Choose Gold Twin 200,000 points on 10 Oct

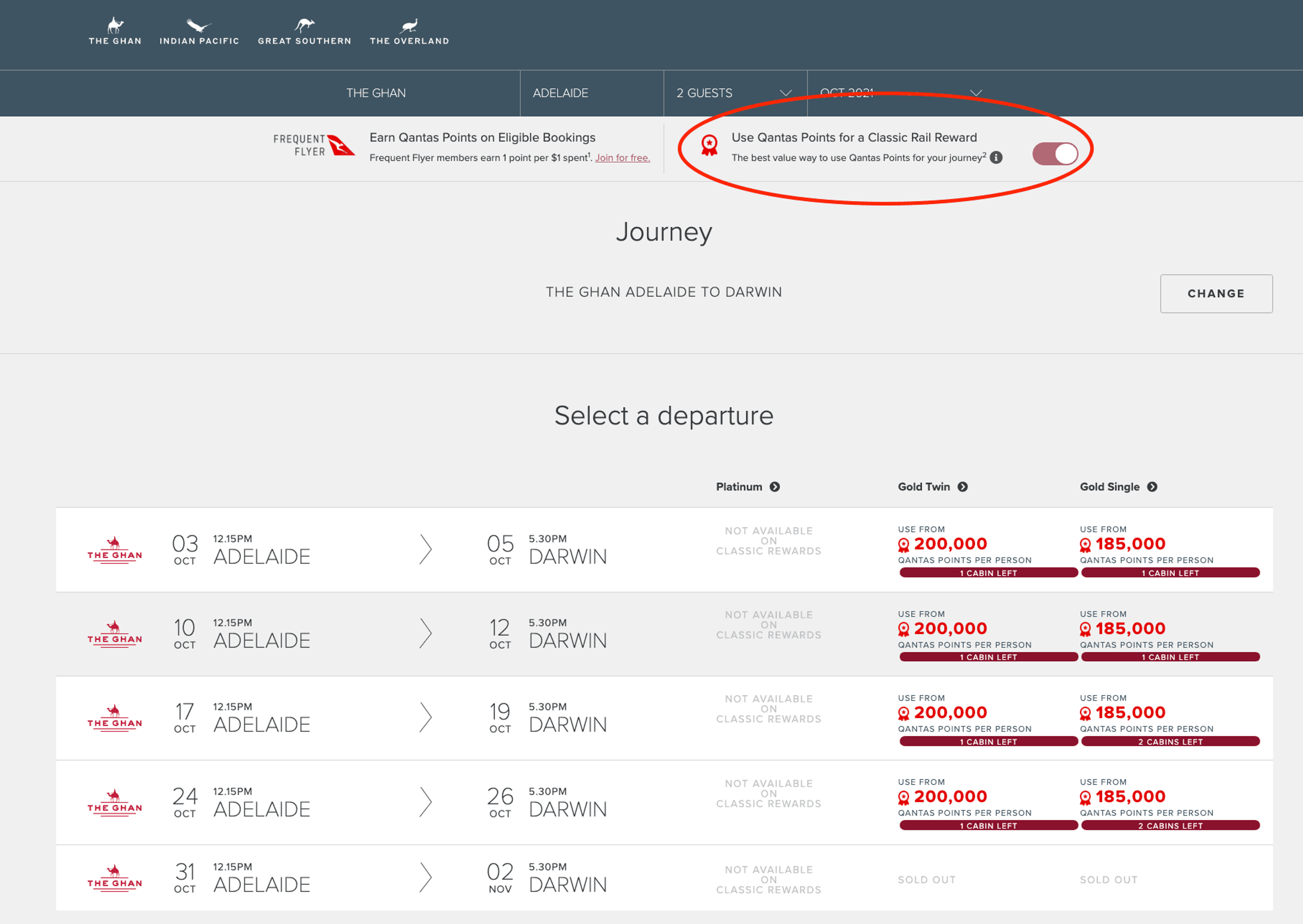tap(950, 629)
